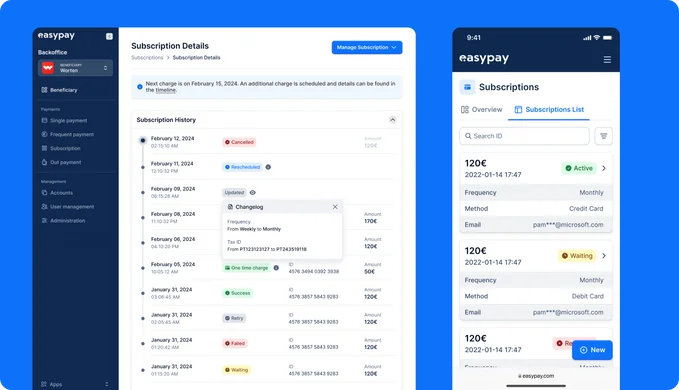679x390 pixels.
Task: Switch to the Subscriptions List tab
Action: coord(549,110)
